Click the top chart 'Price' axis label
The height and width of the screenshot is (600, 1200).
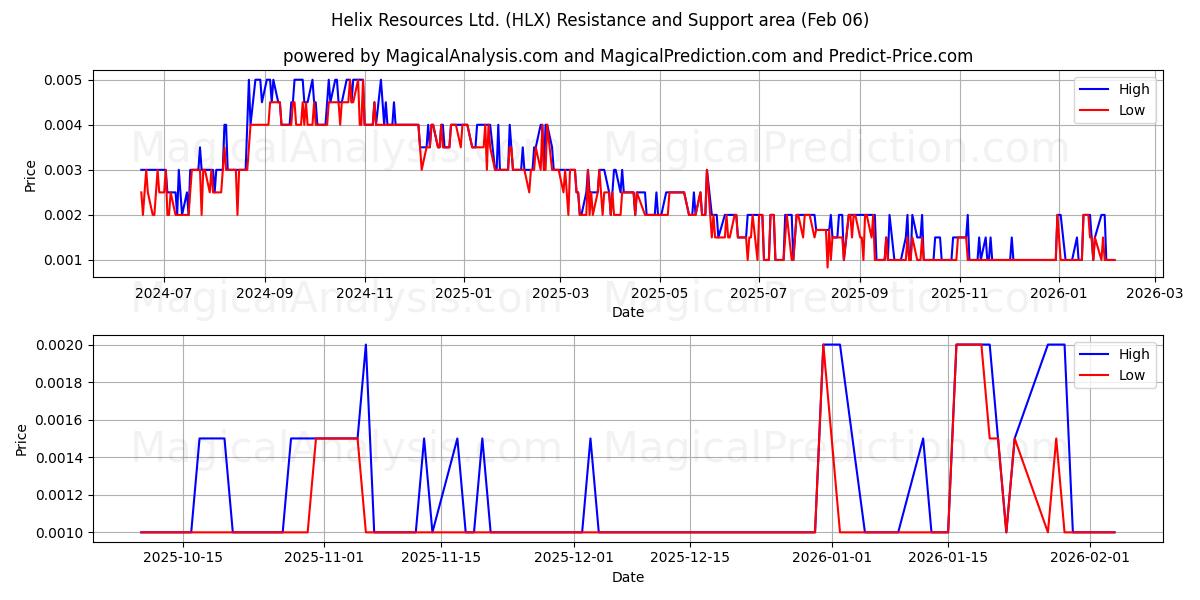[x=31, y=175]
